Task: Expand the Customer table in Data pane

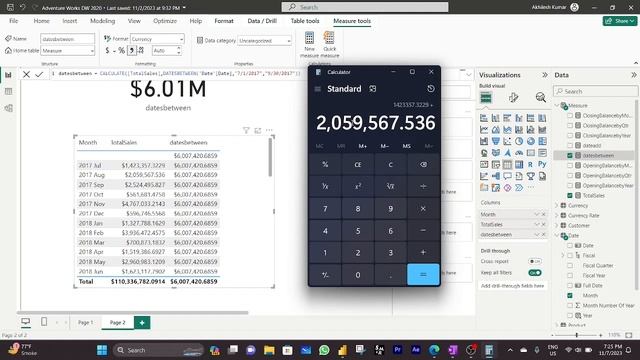Action: coord(557,225)
